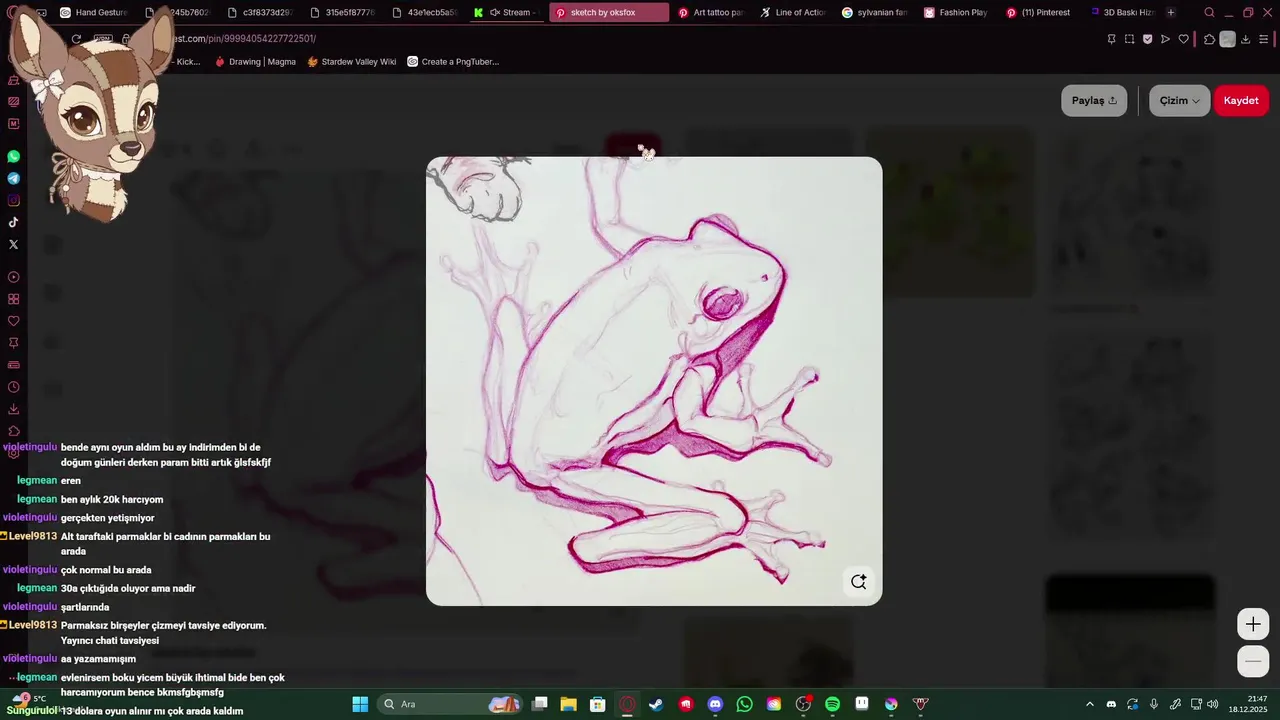The height and width of the screenshot is (720, 1280).
Task: Open Microsoft Store from taskbar
Action: pos(598,704)
